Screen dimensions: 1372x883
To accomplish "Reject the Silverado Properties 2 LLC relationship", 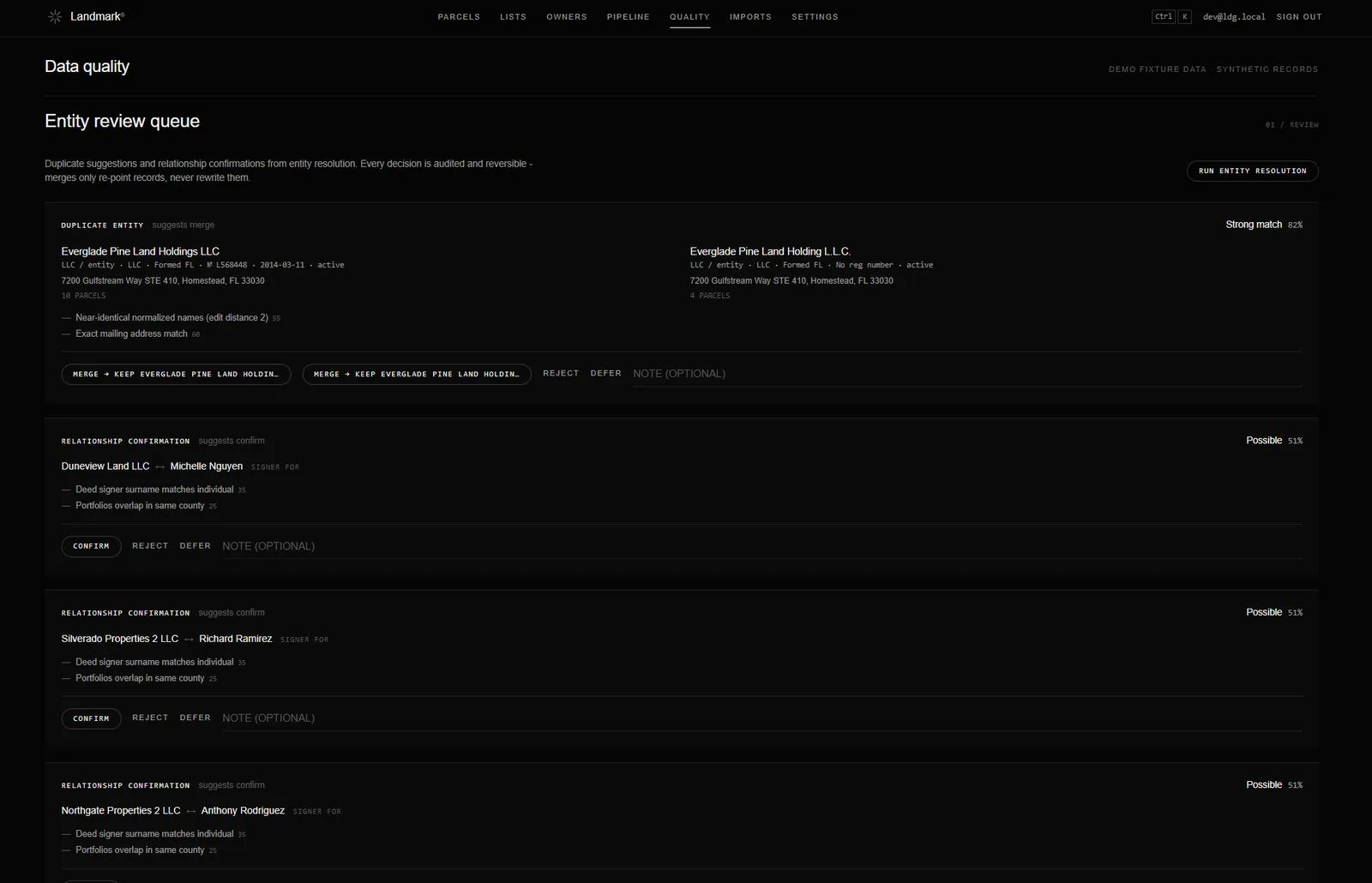I will pyautogui.click(x=150, y=718).
